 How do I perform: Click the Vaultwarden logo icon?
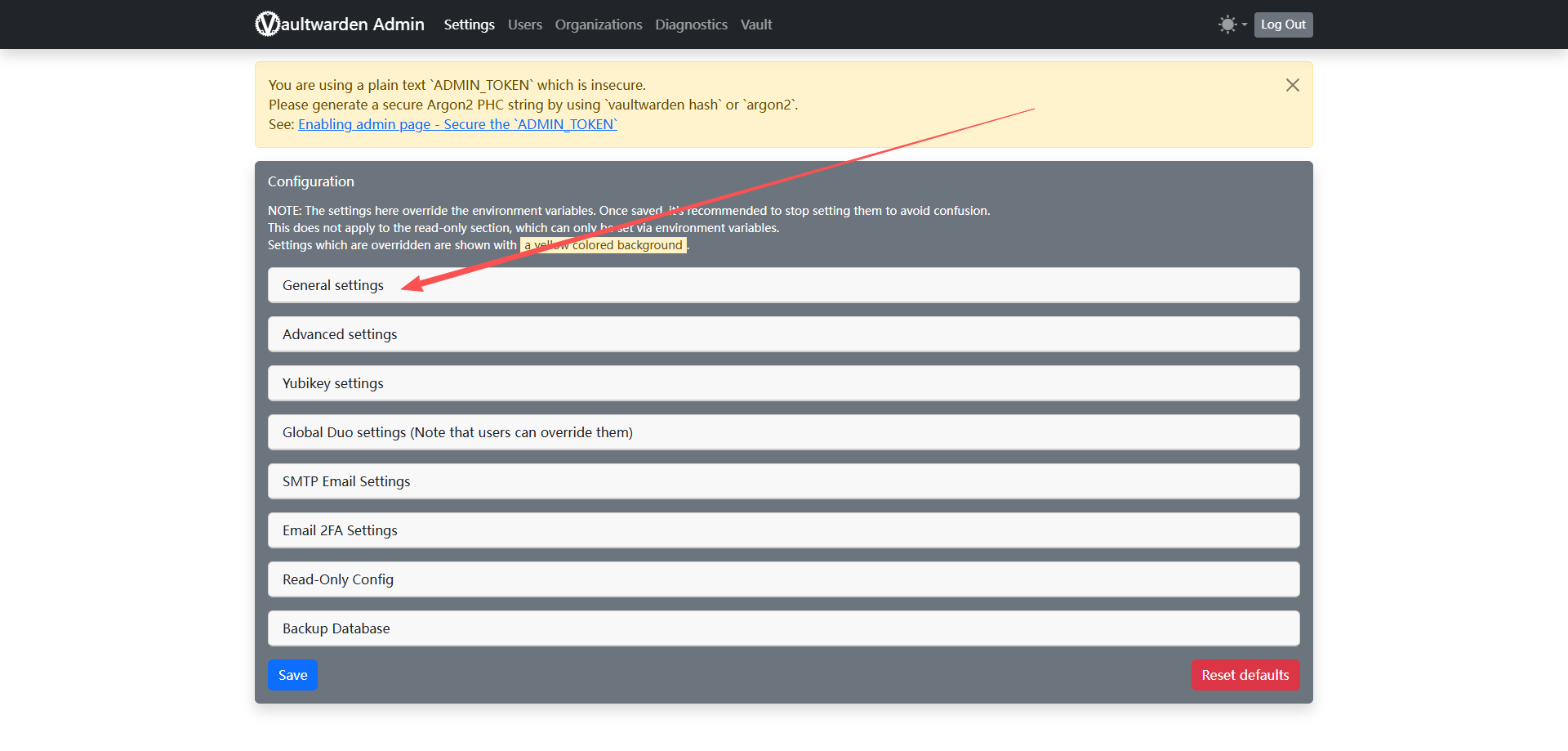(x=267, y=25)
